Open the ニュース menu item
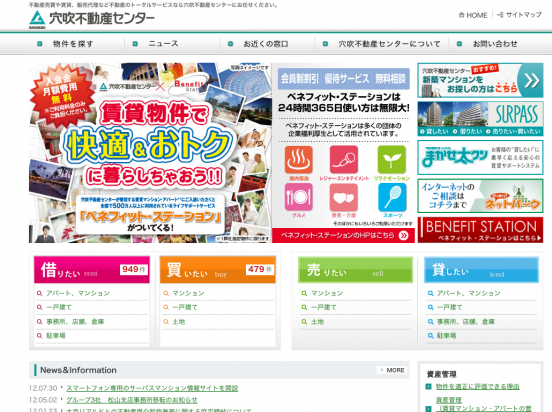 tap(163, 44)
